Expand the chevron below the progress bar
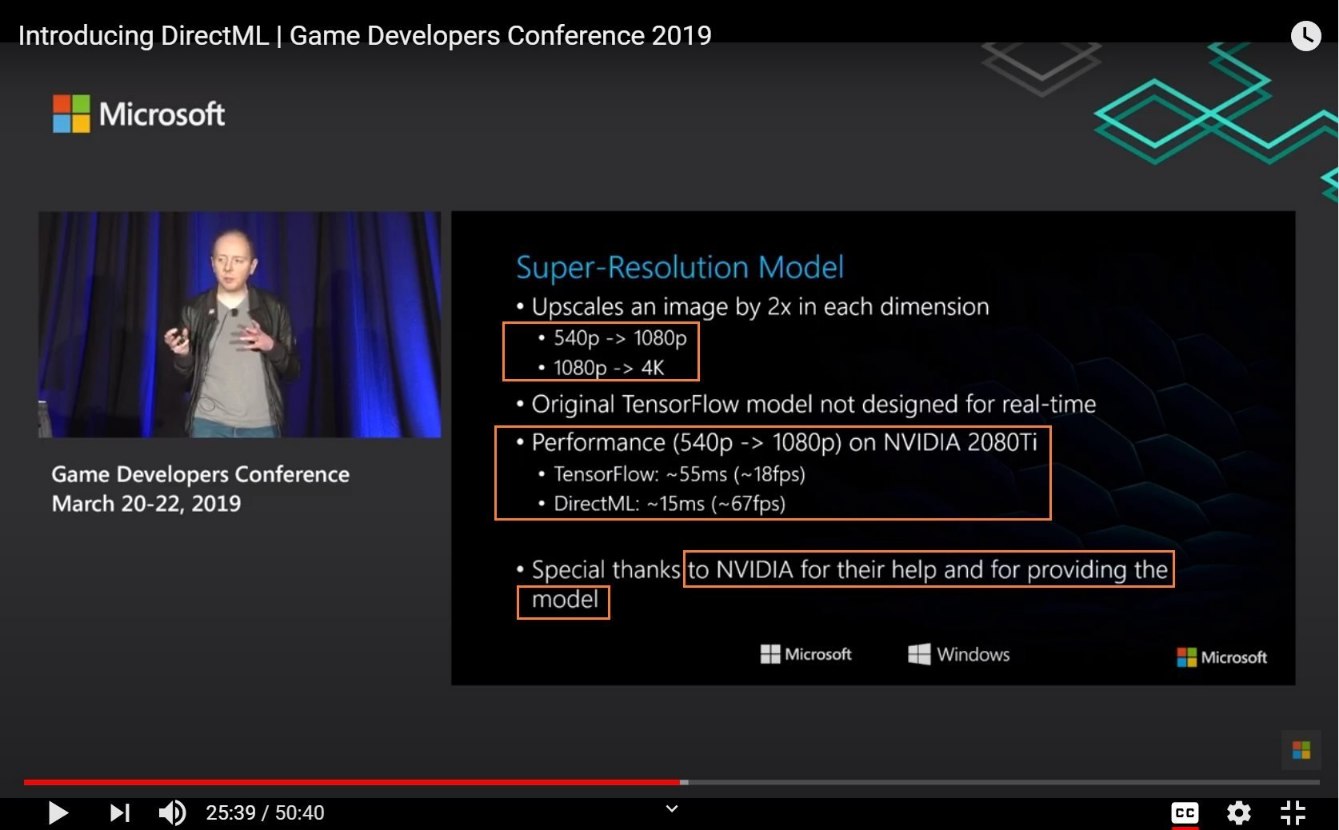Image resolution: width=1339 pixels, height=830 pixels. (x=672, y=808)
